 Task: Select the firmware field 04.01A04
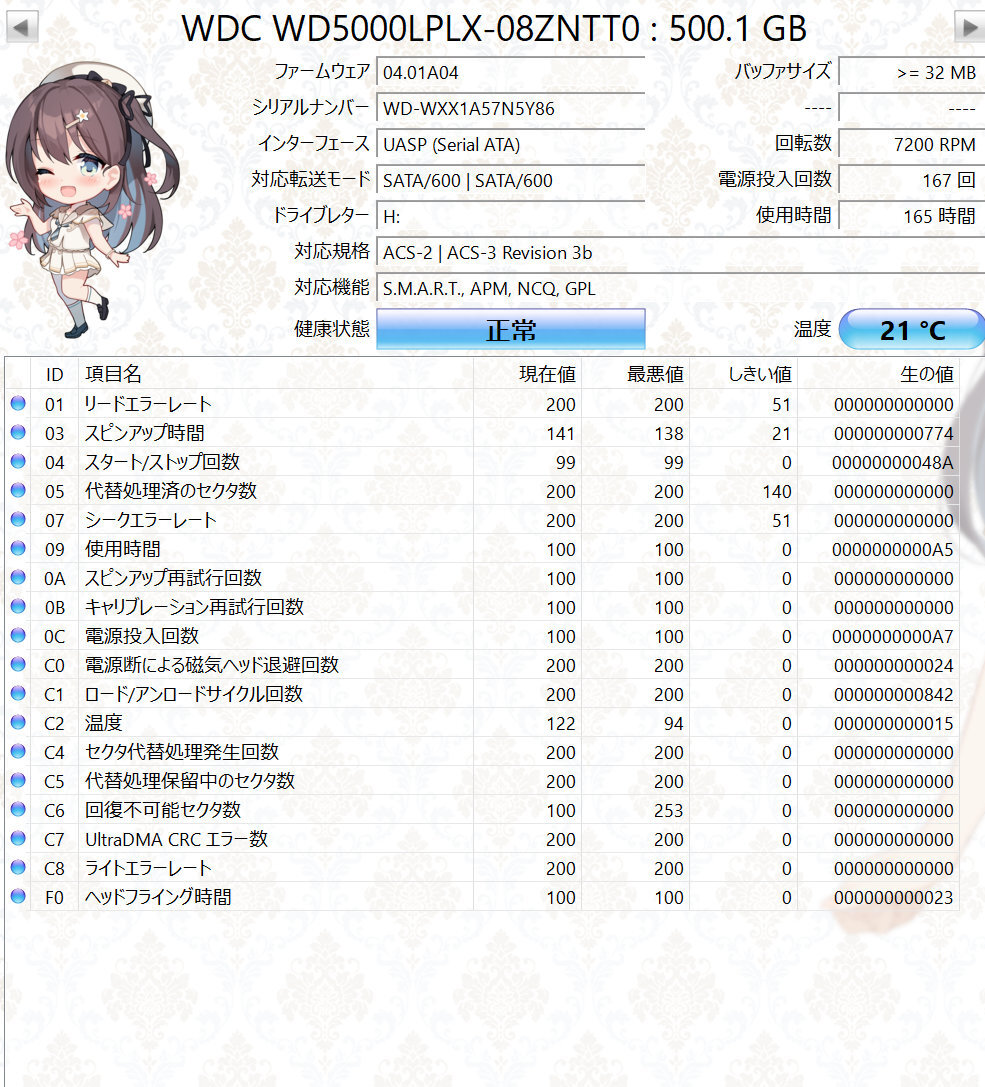point(511,72)
